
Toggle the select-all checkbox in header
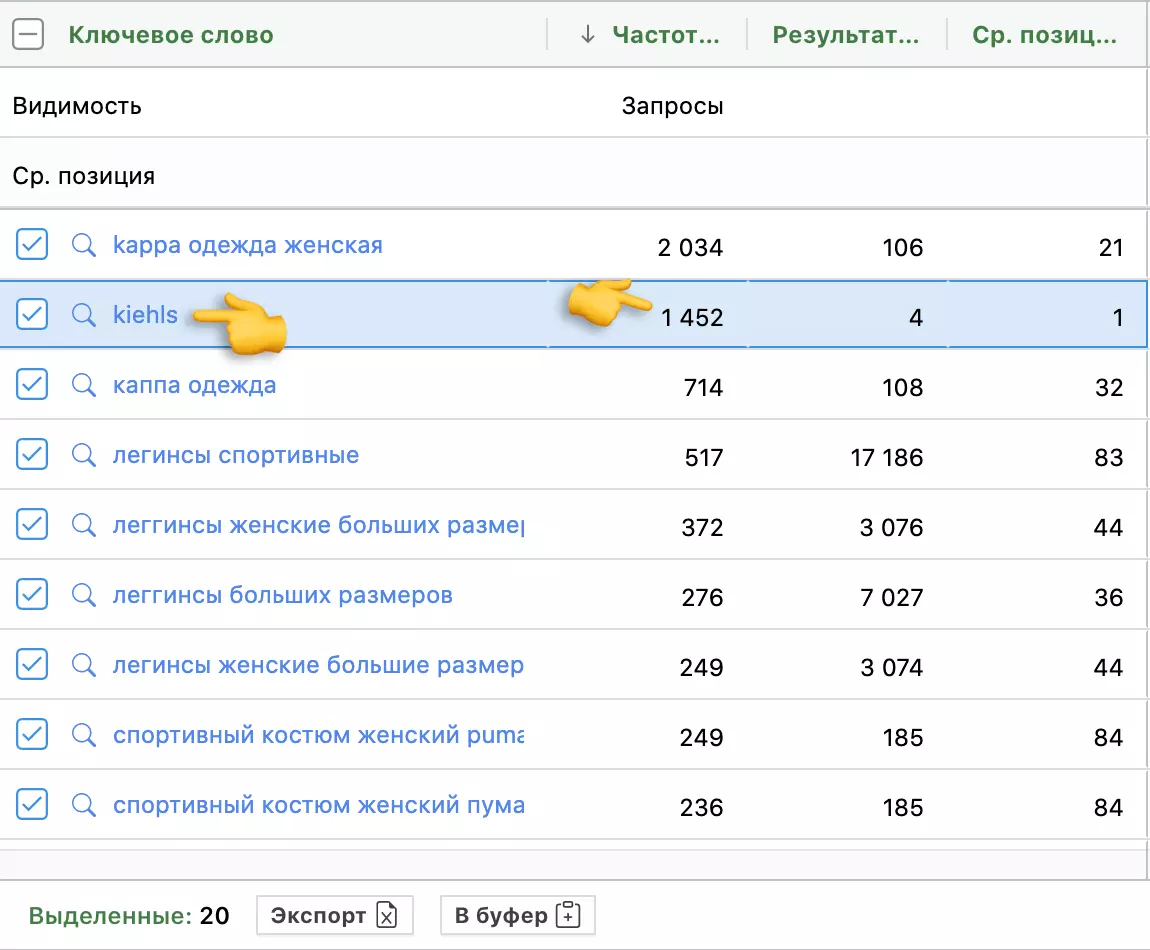pos(28,34)
